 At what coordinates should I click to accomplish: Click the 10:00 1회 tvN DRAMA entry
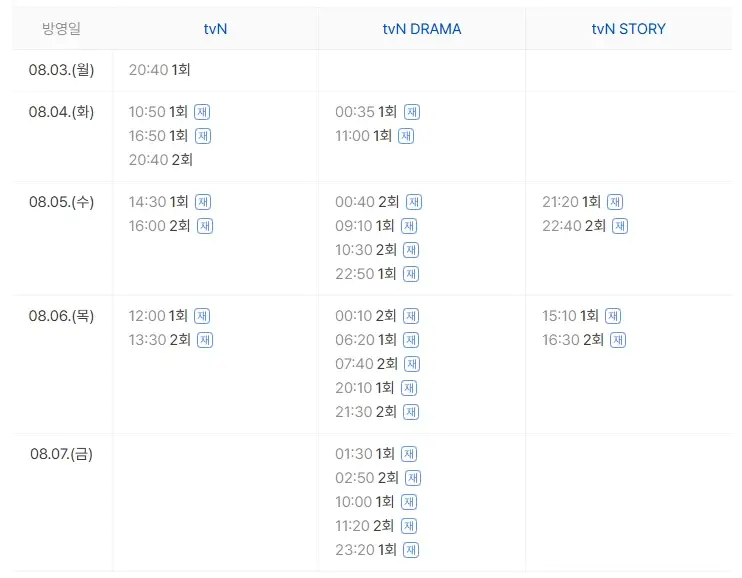pos(364,502)
